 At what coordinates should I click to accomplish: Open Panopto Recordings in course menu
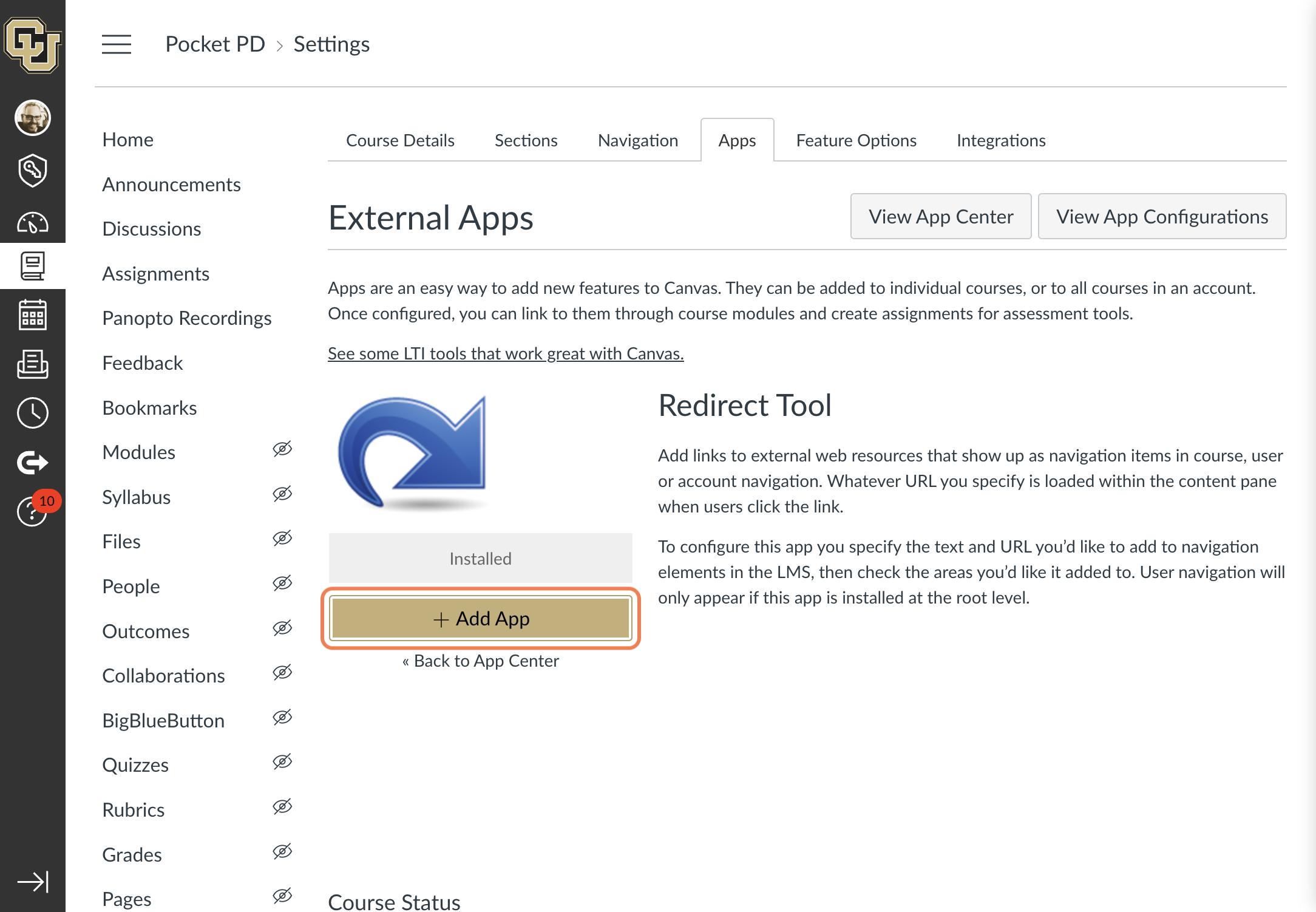[186, 318]
